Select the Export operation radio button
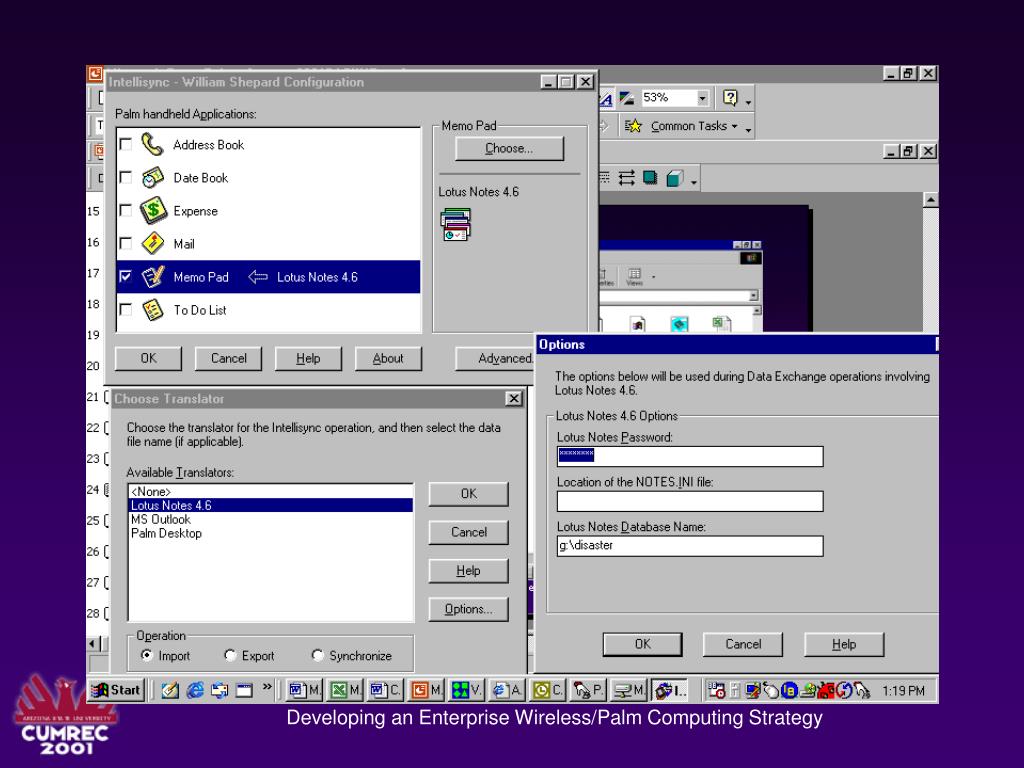This screenshot has height=768, width=1024. [x=230, y=655]
